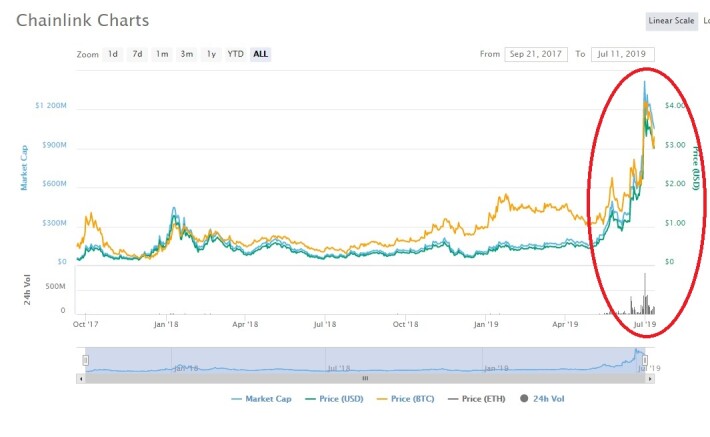
Task: Toggle the Price (USD) legend series
Action: point(335,398)
